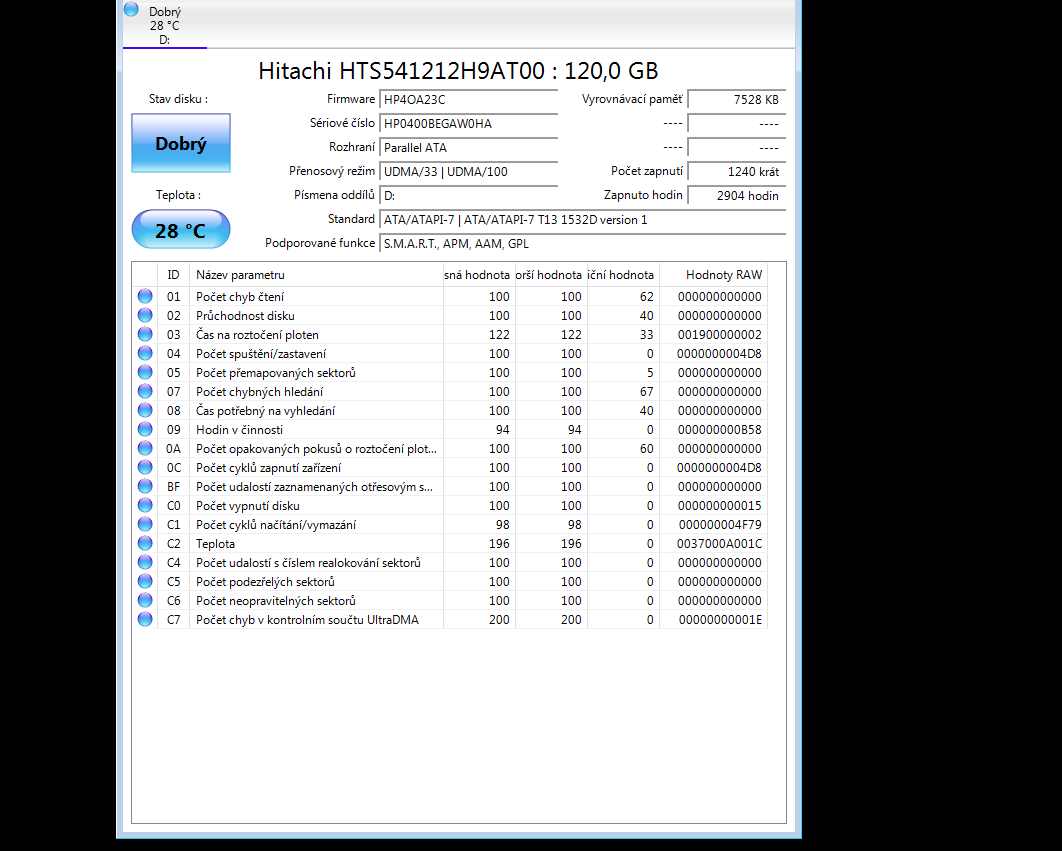Click the Standard field ATA/ATAPI-7

point(582,220)
